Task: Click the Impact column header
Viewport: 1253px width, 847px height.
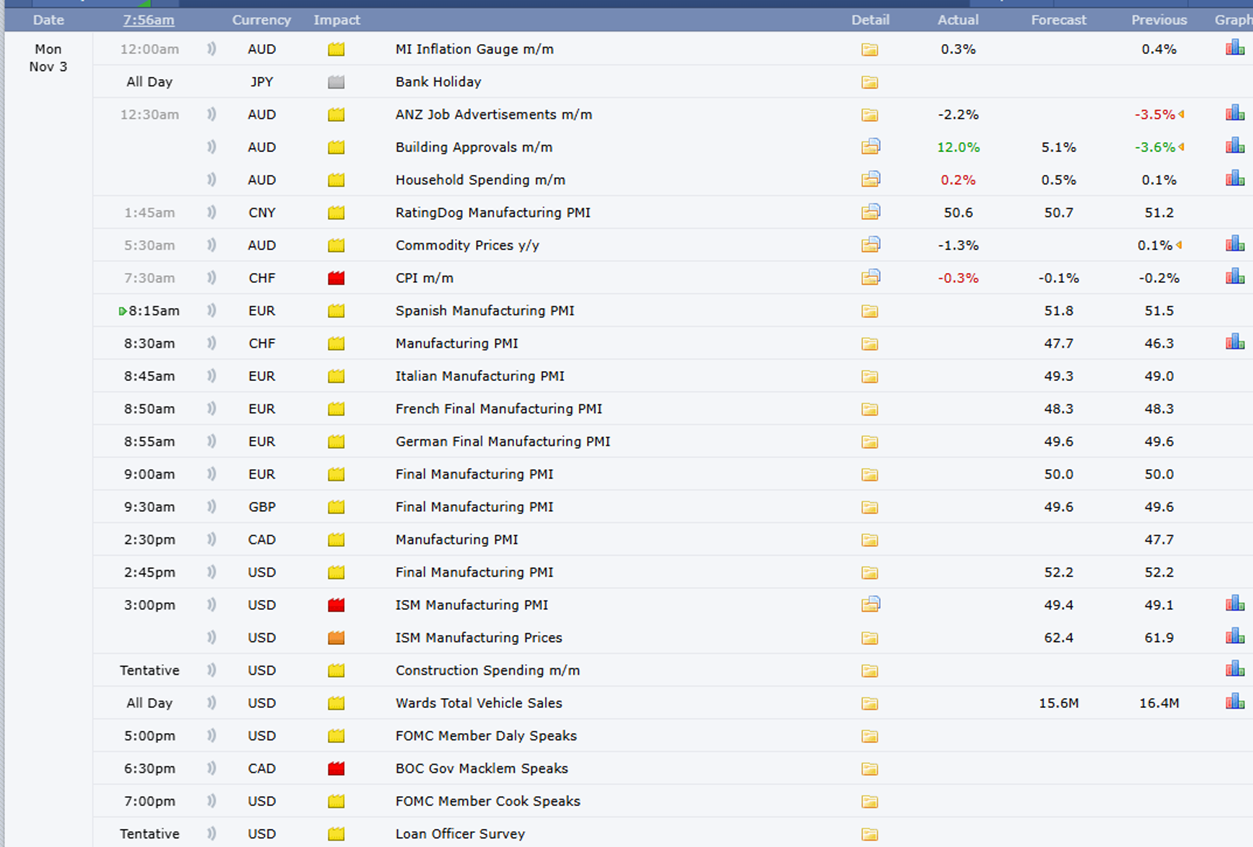Action: coord(337,20)
